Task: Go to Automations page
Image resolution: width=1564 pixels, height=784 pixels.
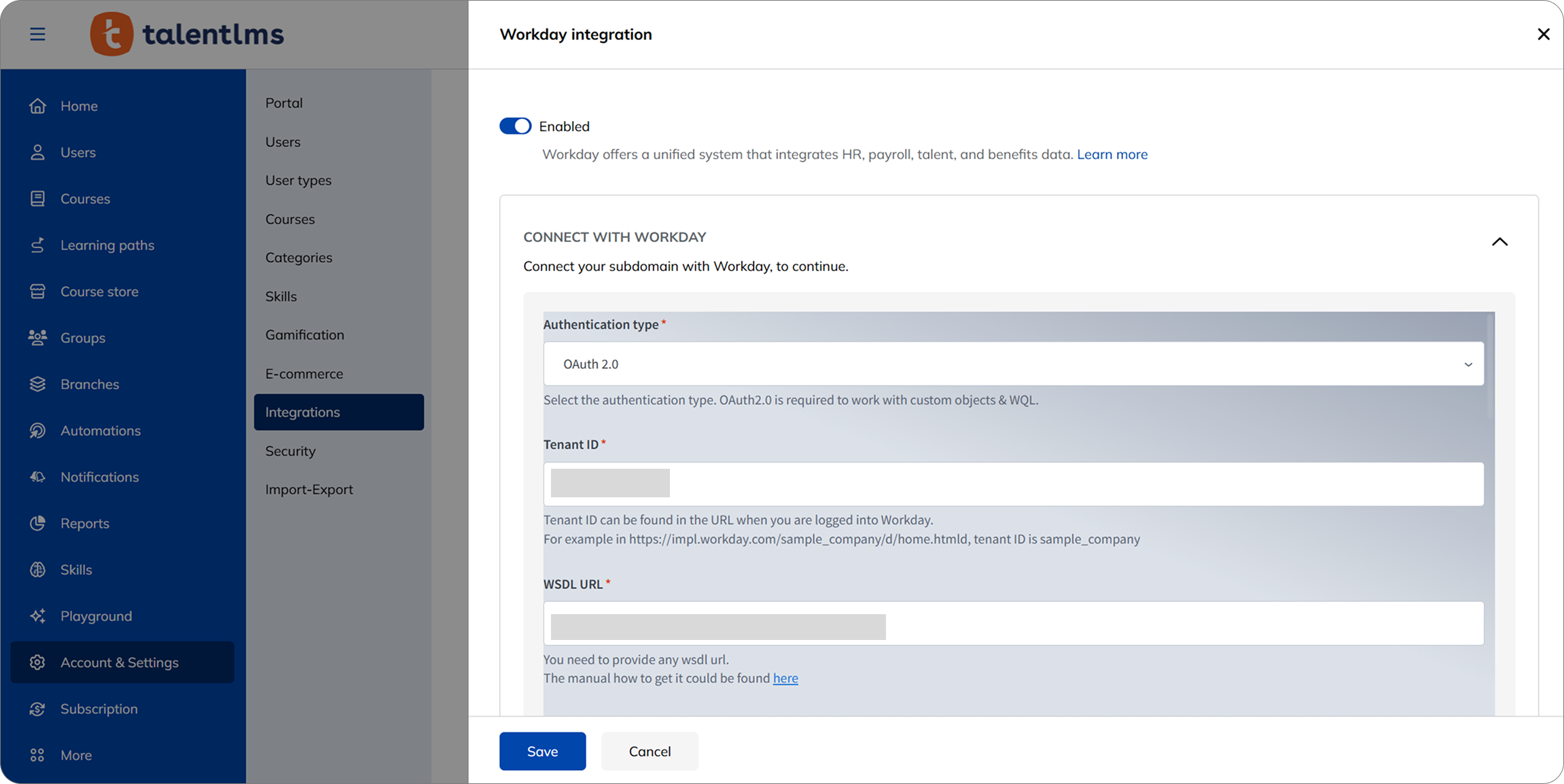Action: click(x=101, y=430)
